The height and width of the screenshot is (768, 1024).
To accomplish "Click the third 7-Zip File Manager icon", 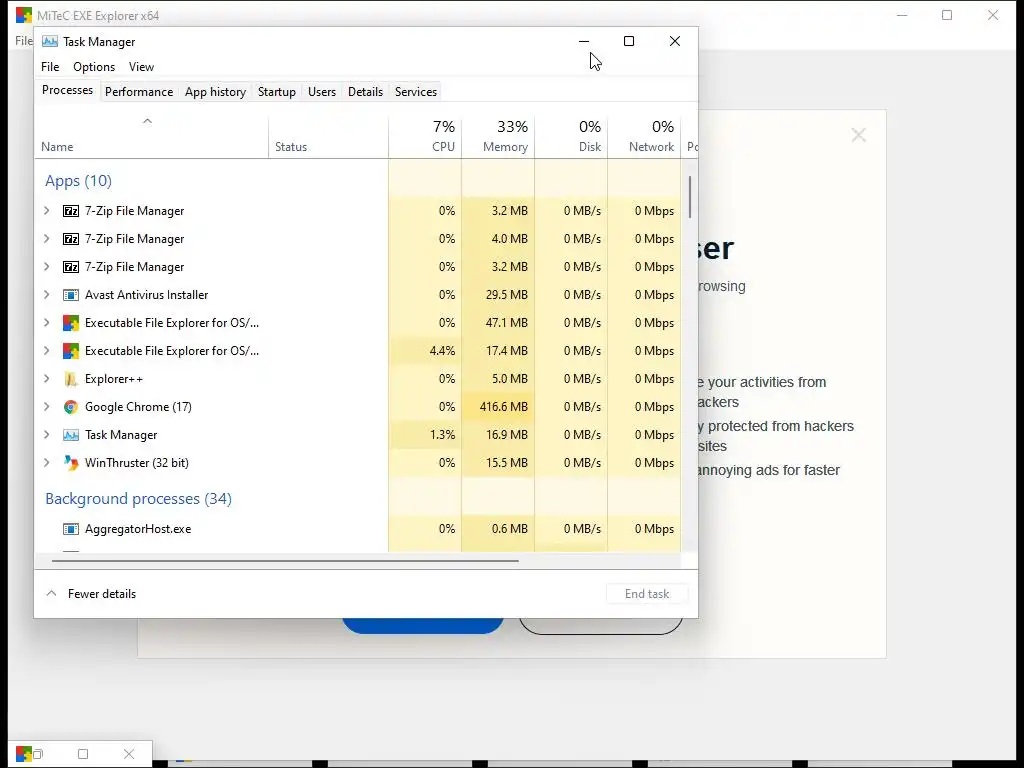I will click(71, 267).
